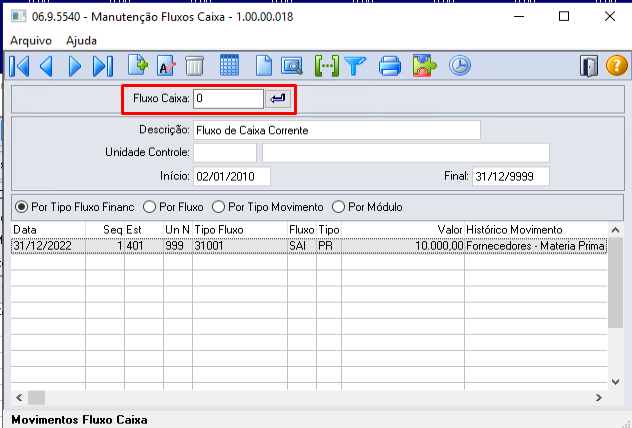The width and height of the screenshot is (632, 428).
Task: Click the edit record pencil icon
Action: (166, 66)
